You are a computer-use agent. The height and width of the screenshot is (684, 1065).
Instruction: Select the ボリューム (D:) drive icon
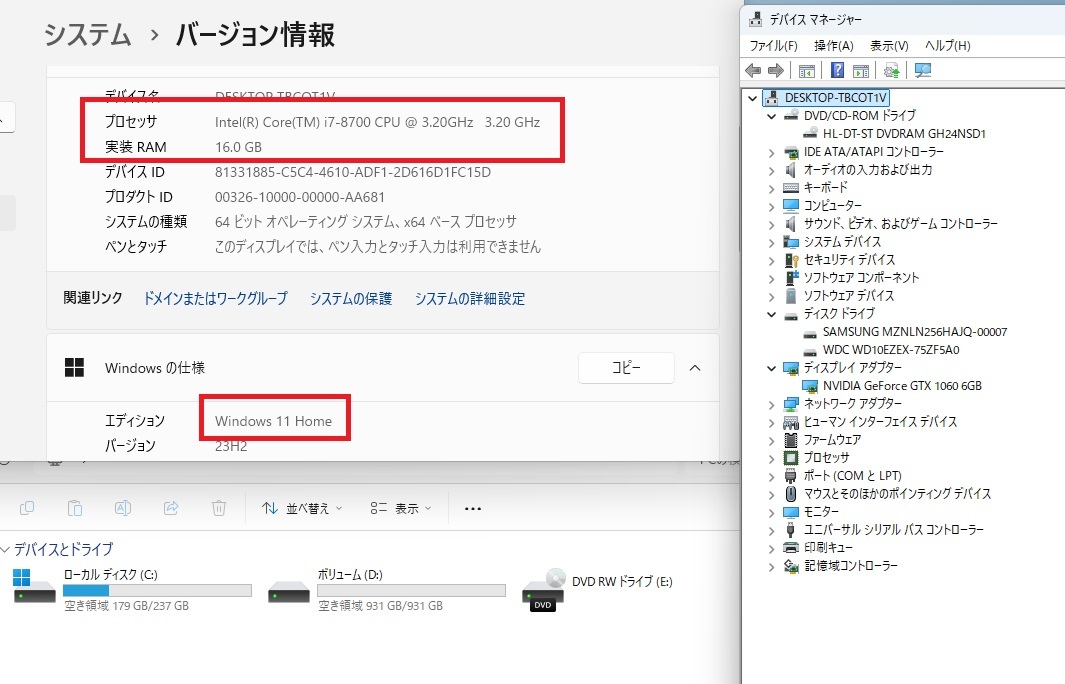tap(289, 591)
